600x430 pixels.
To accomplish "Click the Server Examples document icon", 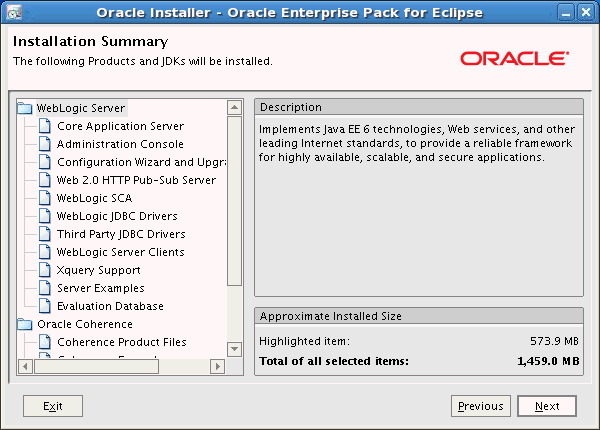I will 45,288.
